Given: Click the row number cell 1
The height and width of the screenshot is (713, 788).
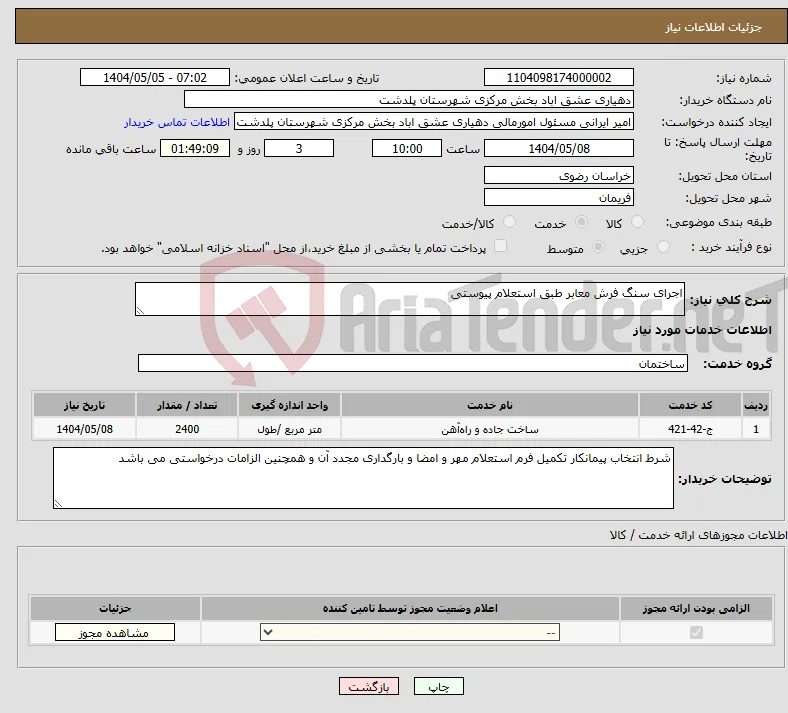Looking at the screenshot, I should [756, 429].
